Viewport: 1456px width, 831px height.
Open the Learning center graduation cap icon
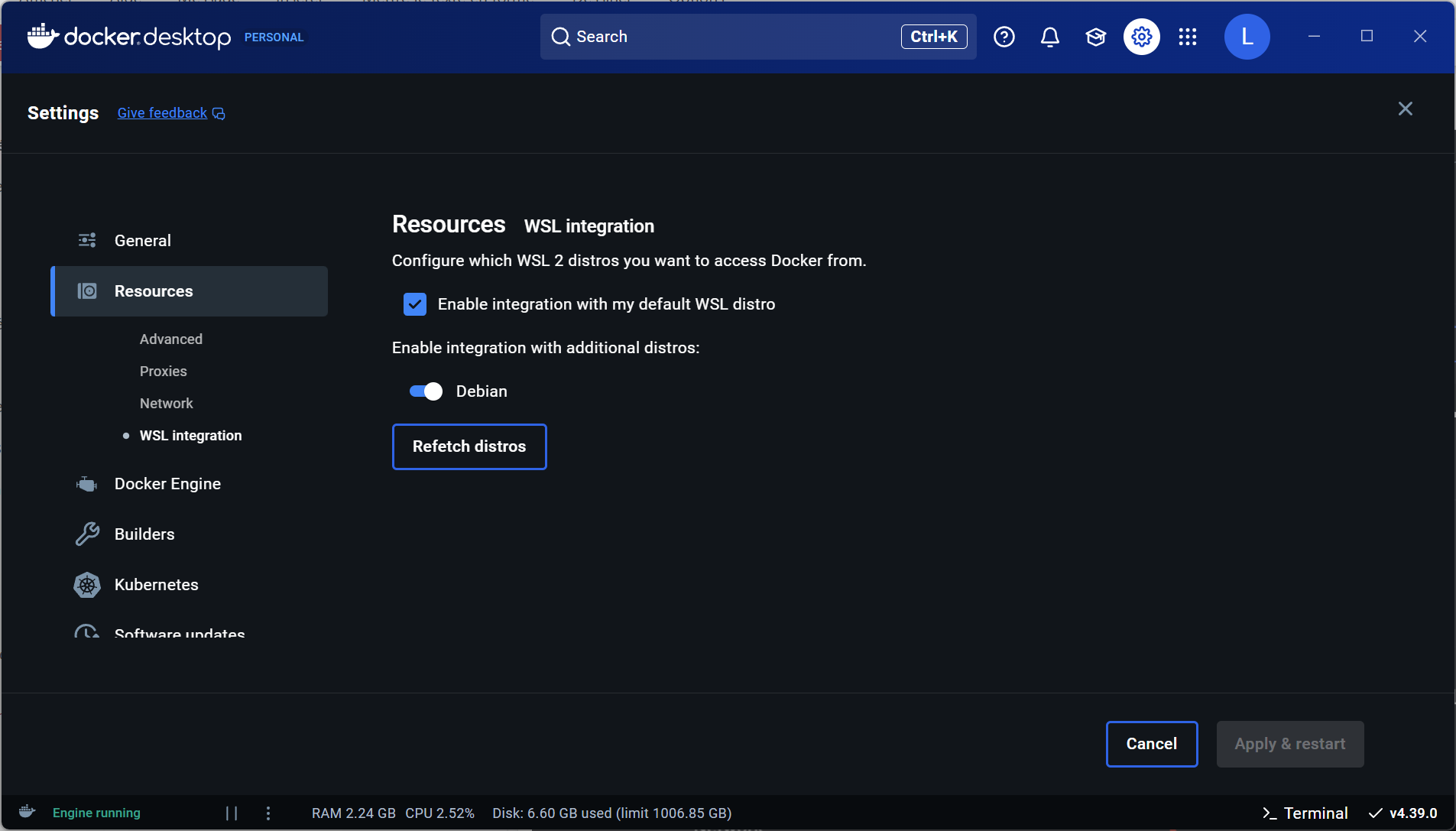1095,37
